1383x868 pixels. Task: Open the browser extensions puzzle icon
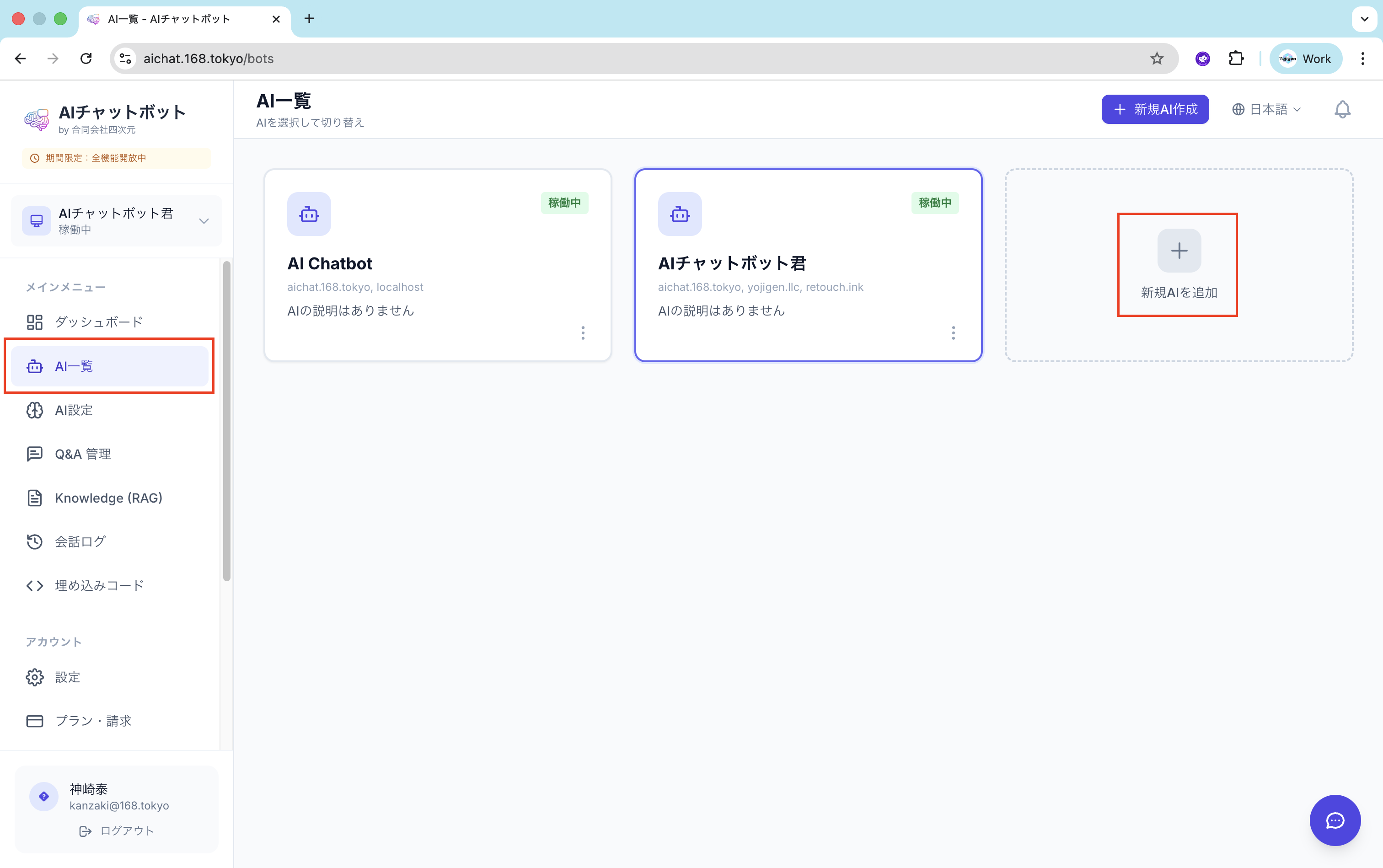click(1235, 59)
